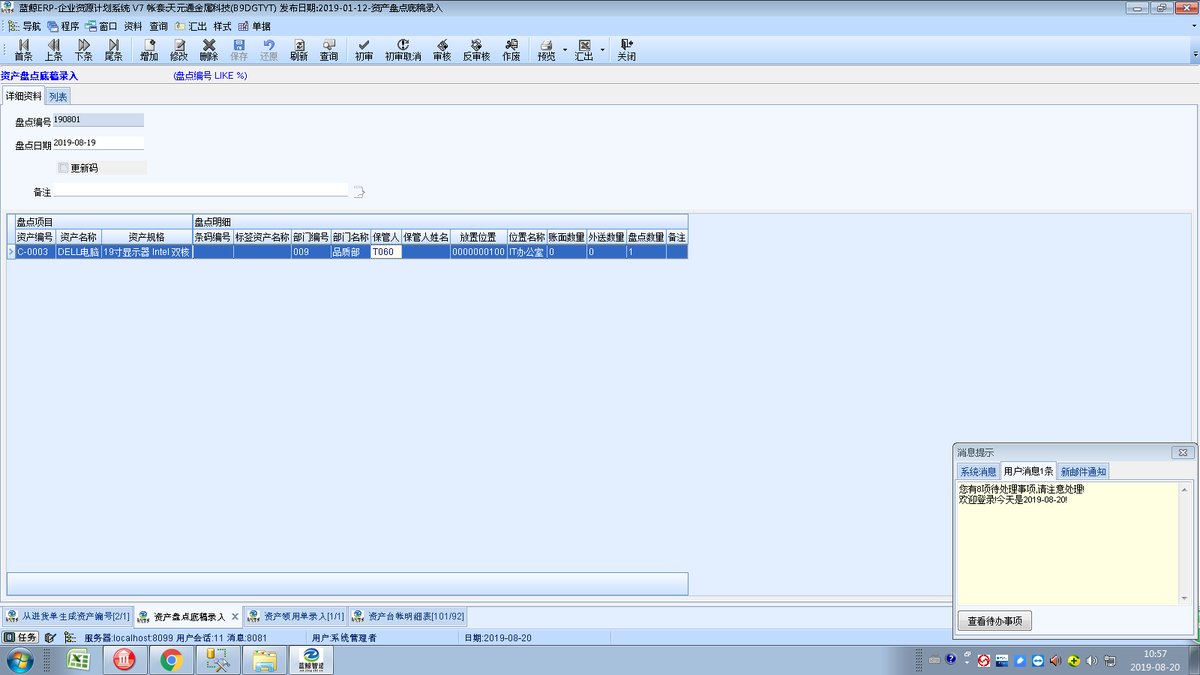Switch to 资产领用单录入 window tab
Viewport: 1200px width, 675px height.
(295, 616)
